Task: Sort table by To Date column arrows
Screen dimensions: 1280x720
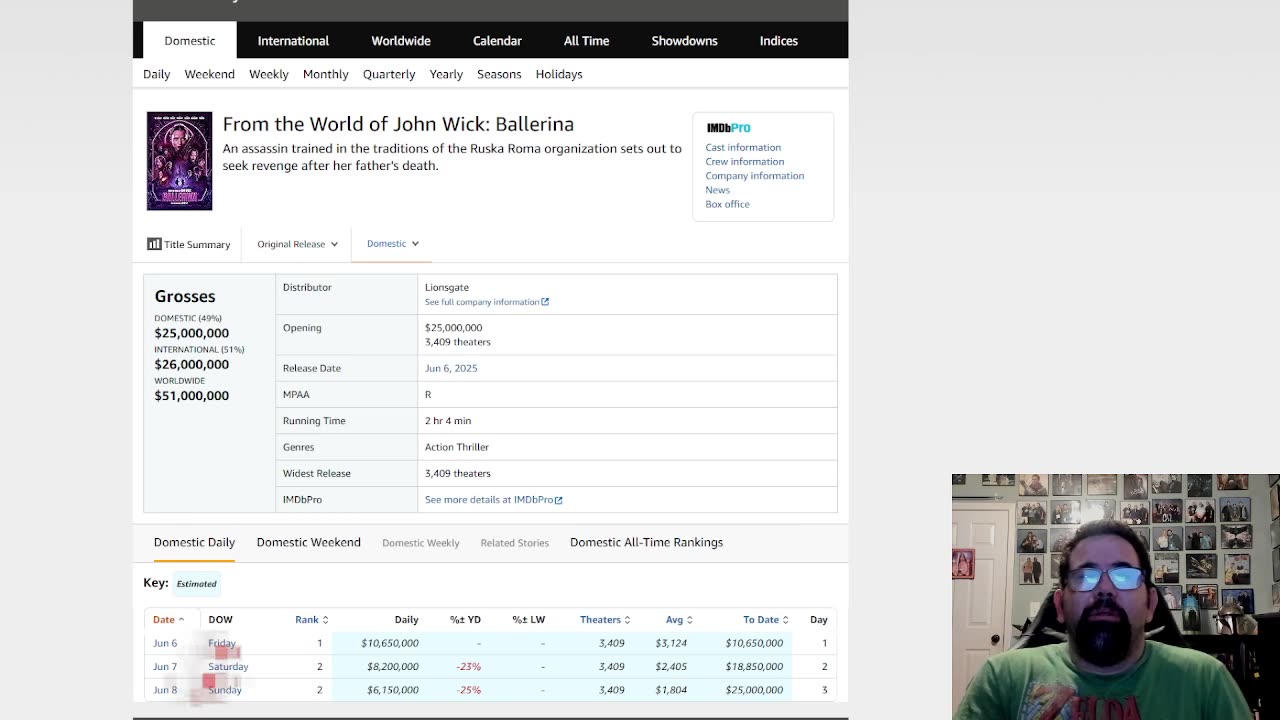Action: point(785,620)
